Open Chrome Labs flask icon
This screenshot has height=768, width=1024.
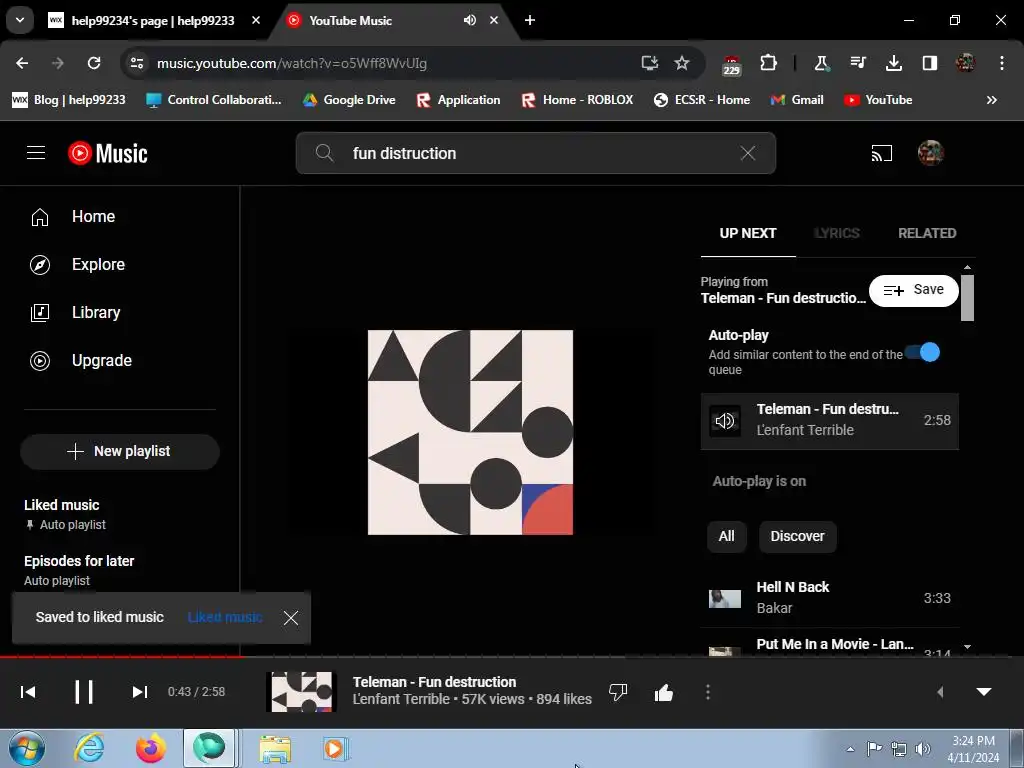(821, 63)
